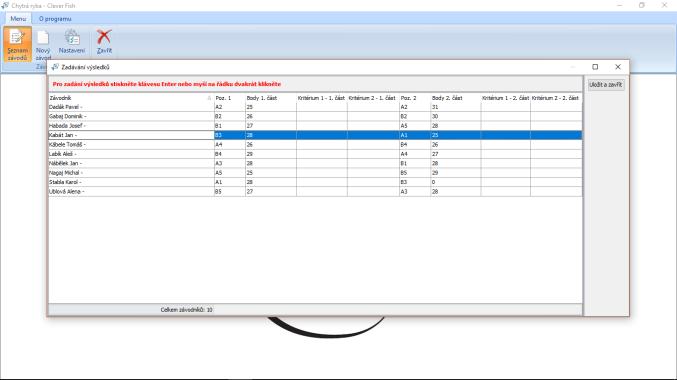
Task: Click the red instruction text about Enter key
Action: point(167,84)
